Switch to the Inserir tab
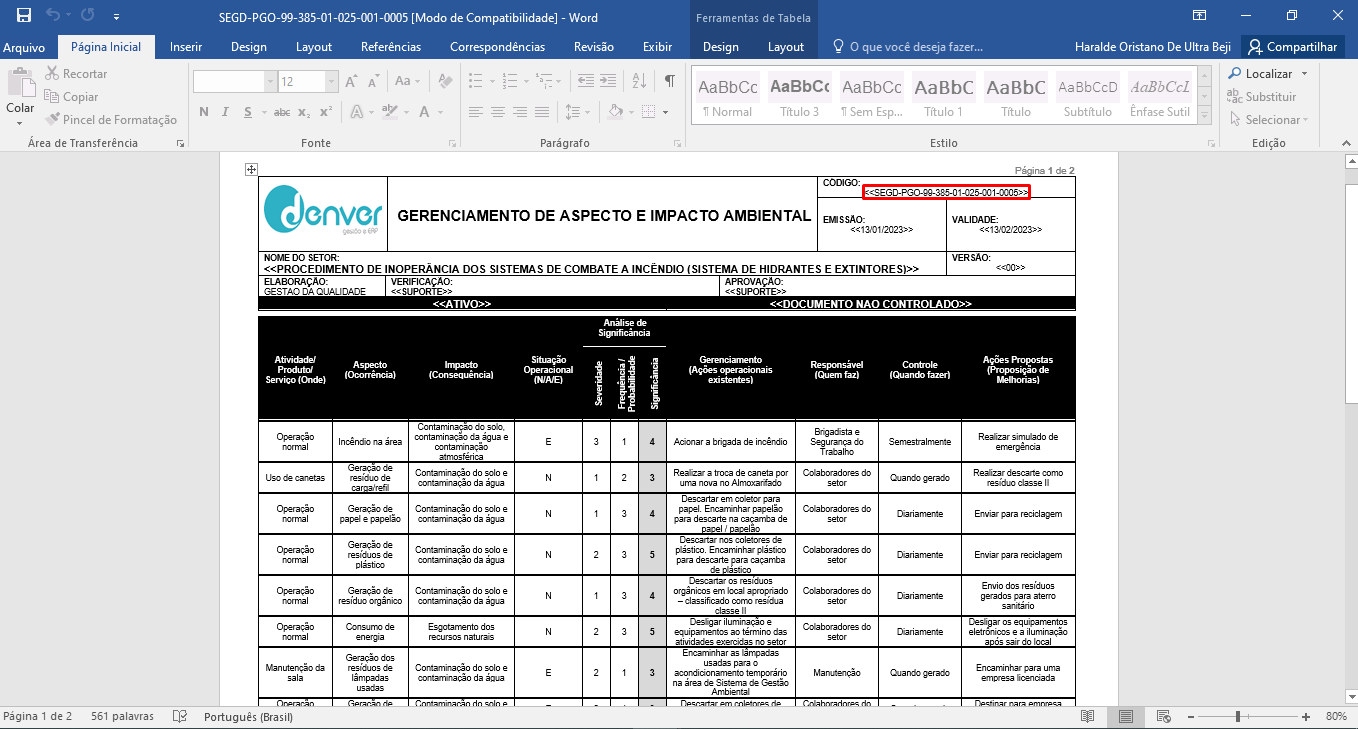 (186, 47)
